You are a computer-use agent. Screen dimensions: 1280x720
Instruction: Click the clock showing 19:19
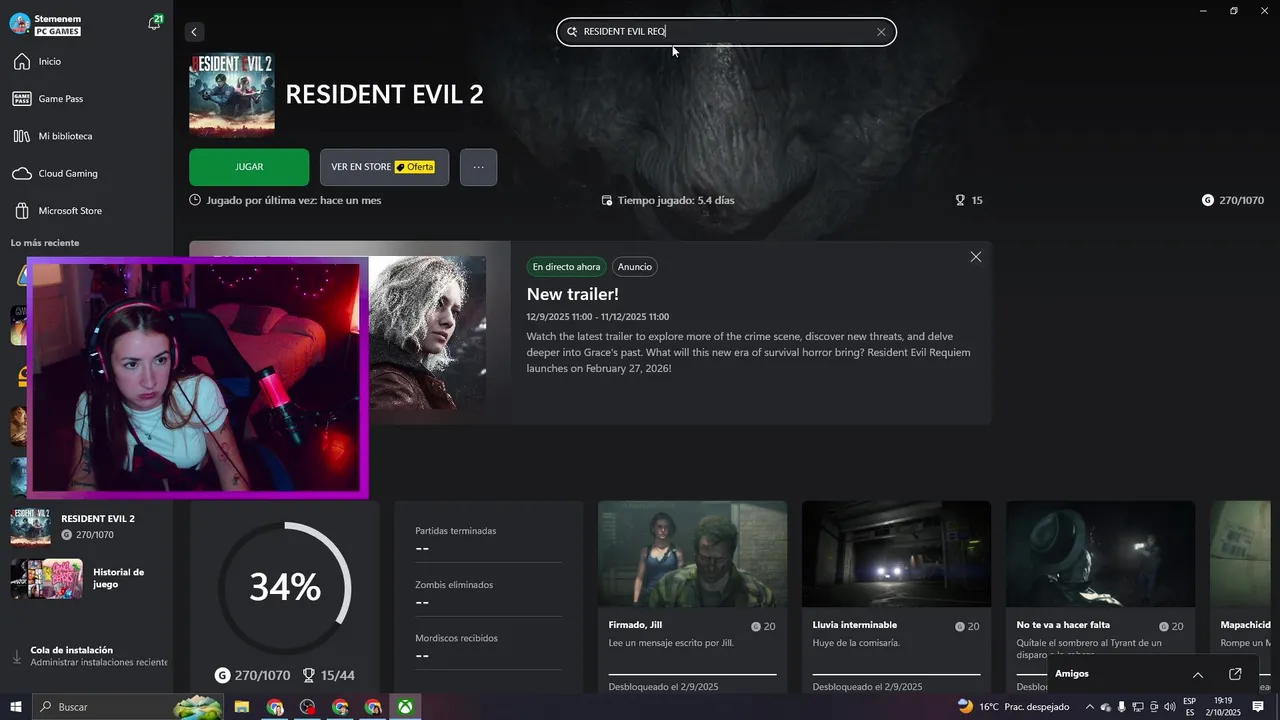(x=1223, y=701)
